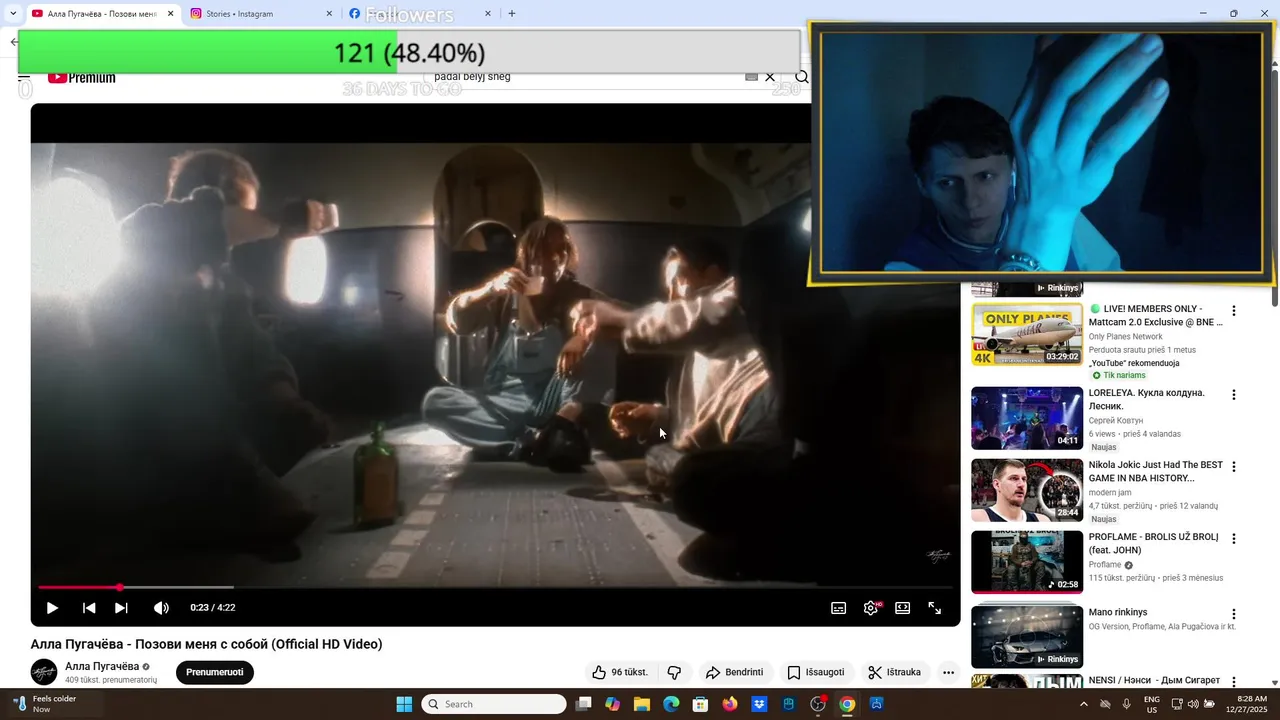This screenshot has width=1280, height=720.
Task: Subscribe using the Prenumeruoti button
Action: [x=215, y=672]
